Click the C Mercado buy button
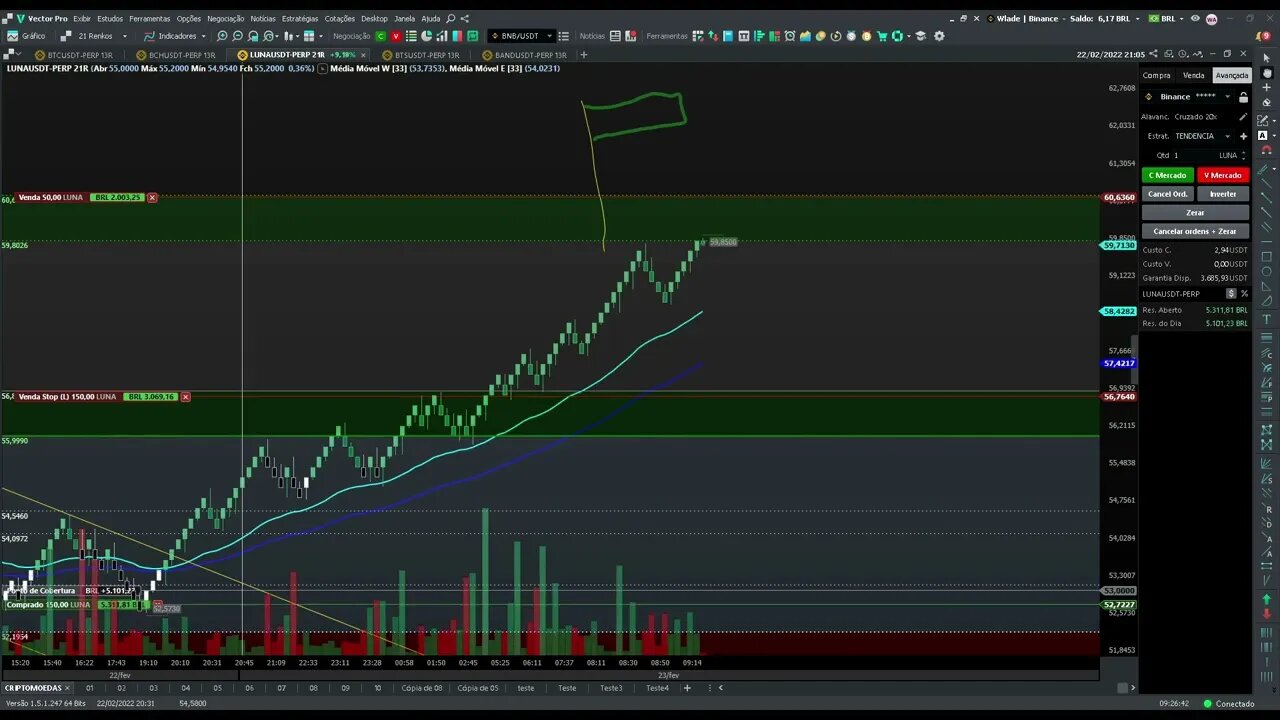The height and width of the screenshot is (720, 1280). [x=1167, y=175]
